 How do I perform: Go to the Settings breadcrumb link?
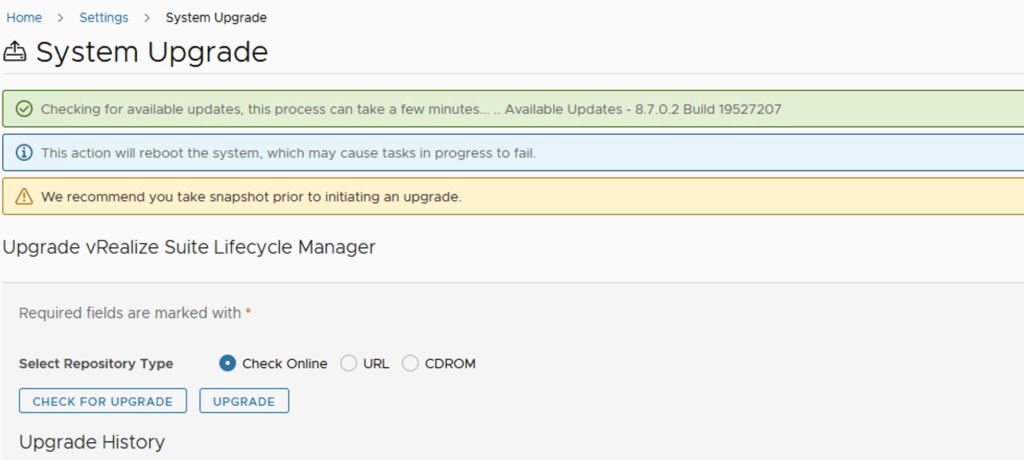tap(104, 18)
